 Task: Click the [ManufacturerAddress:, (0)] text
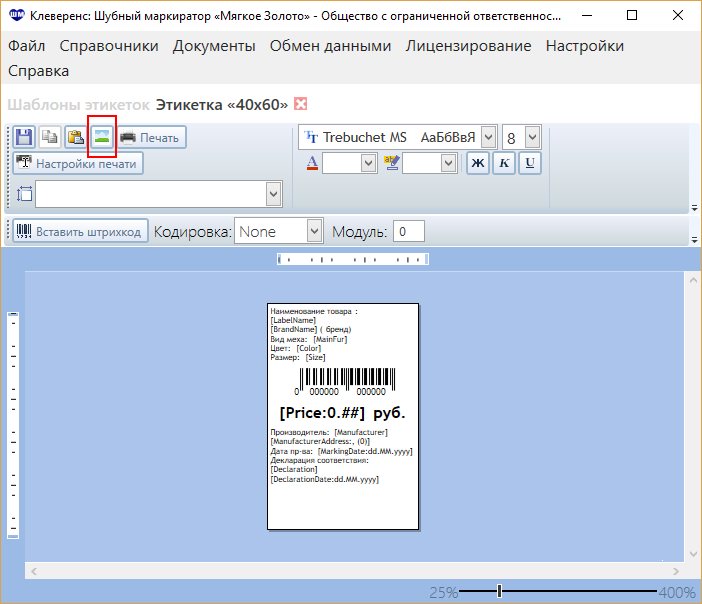click(x=320, y=441)
